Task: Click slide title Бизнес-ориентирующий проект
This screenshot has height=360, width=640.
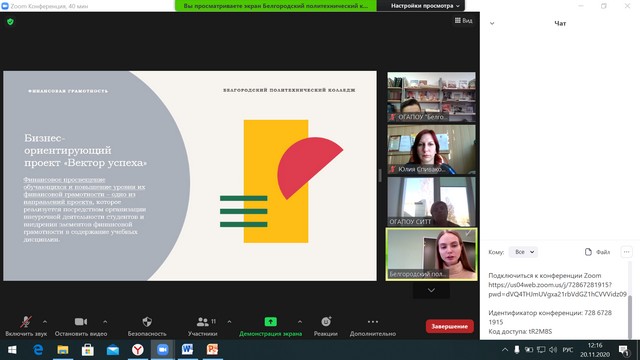Action: (85, 150)
